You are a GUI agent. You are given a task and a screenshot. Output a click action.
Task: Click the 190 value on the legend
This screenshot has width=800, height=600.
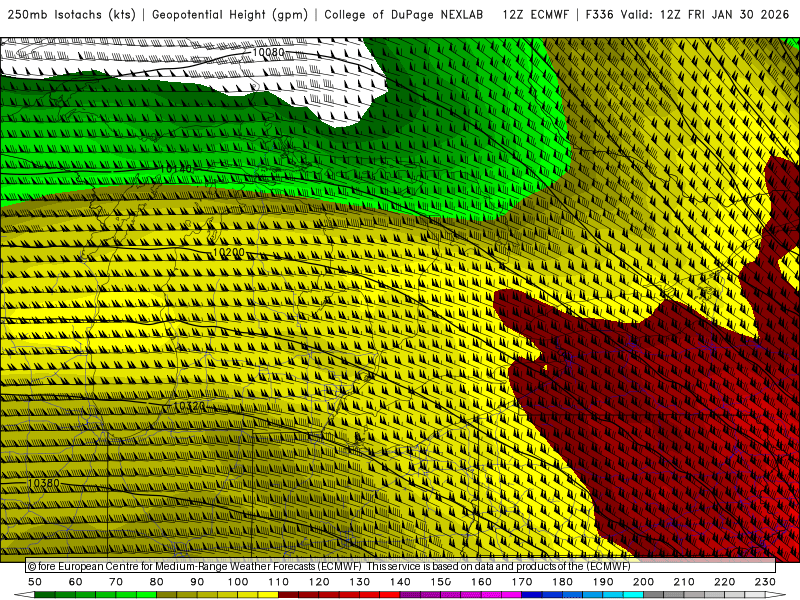click(603, 582)
